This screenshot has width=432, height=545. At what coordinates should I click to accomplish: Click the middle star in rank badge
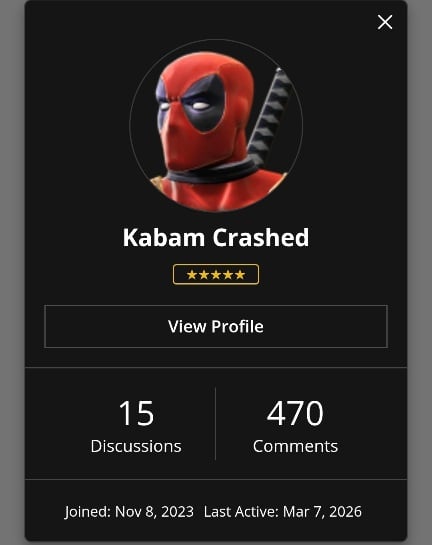[216, 275]
